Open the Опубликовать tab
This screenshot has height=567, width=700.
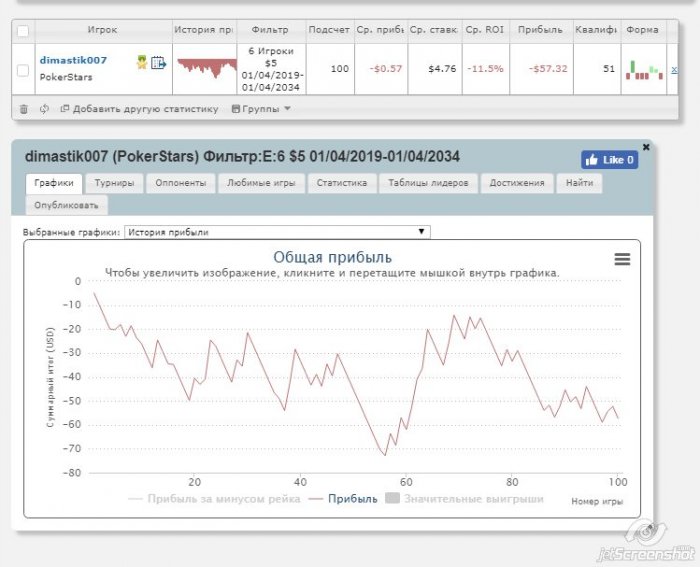pos(66,205)
